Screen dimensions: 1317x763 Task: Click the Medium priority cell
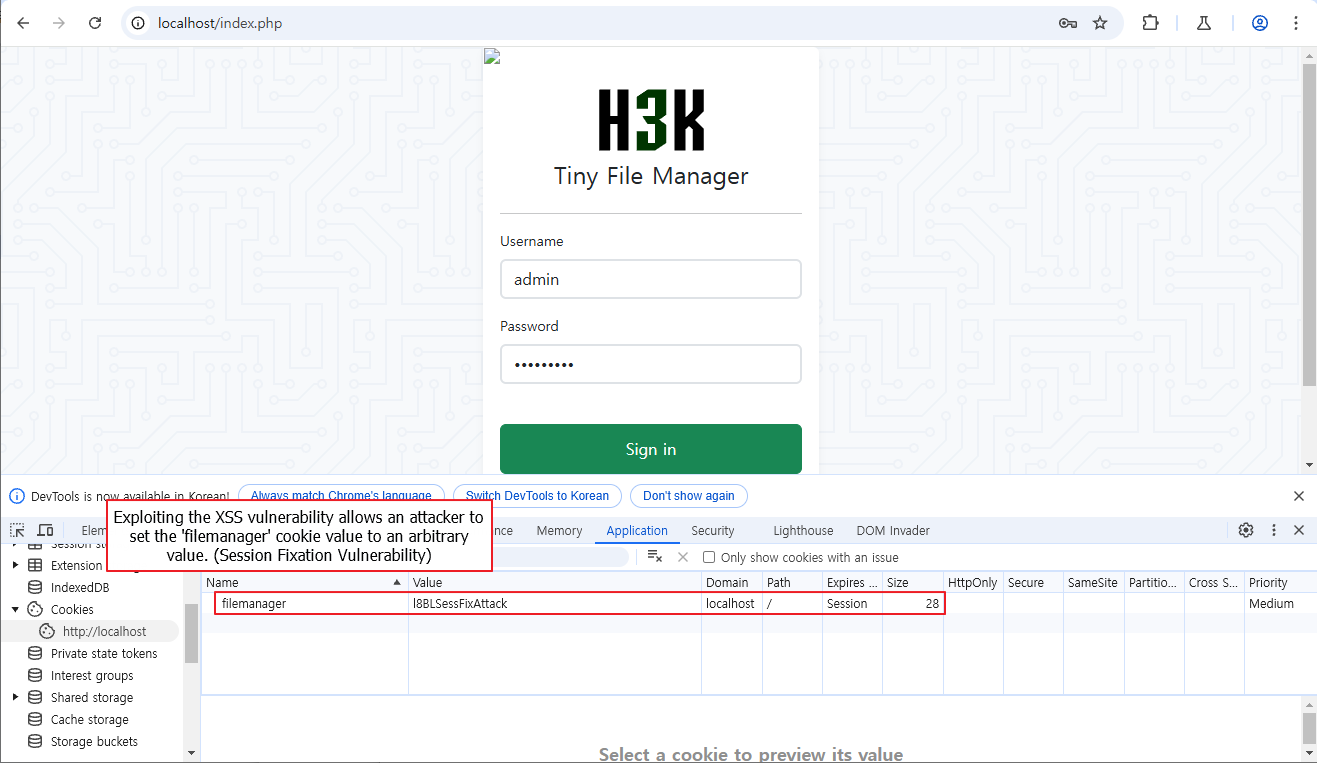click(x=1279, y=604)
